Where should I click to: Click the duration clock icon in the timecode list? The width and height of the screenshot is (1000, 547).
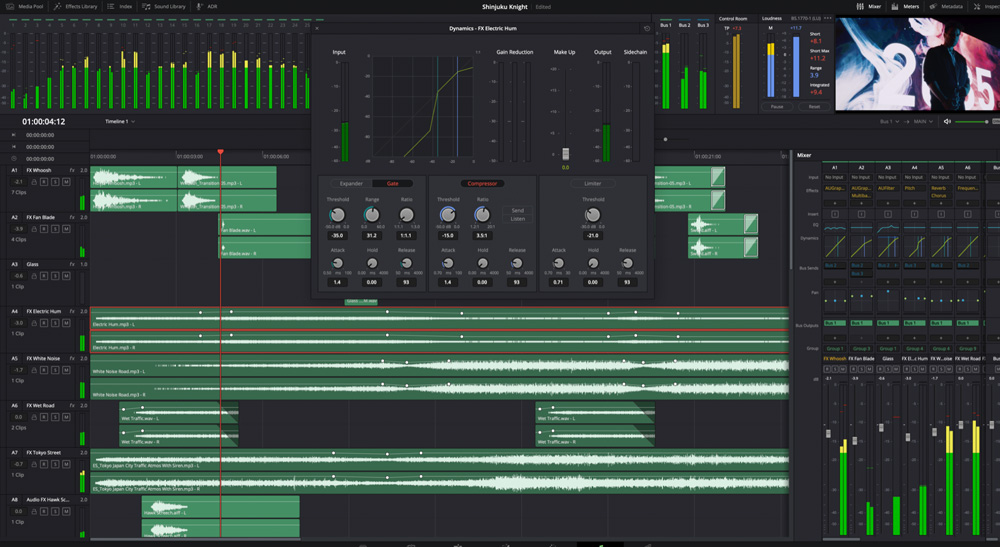click(13, 159)
